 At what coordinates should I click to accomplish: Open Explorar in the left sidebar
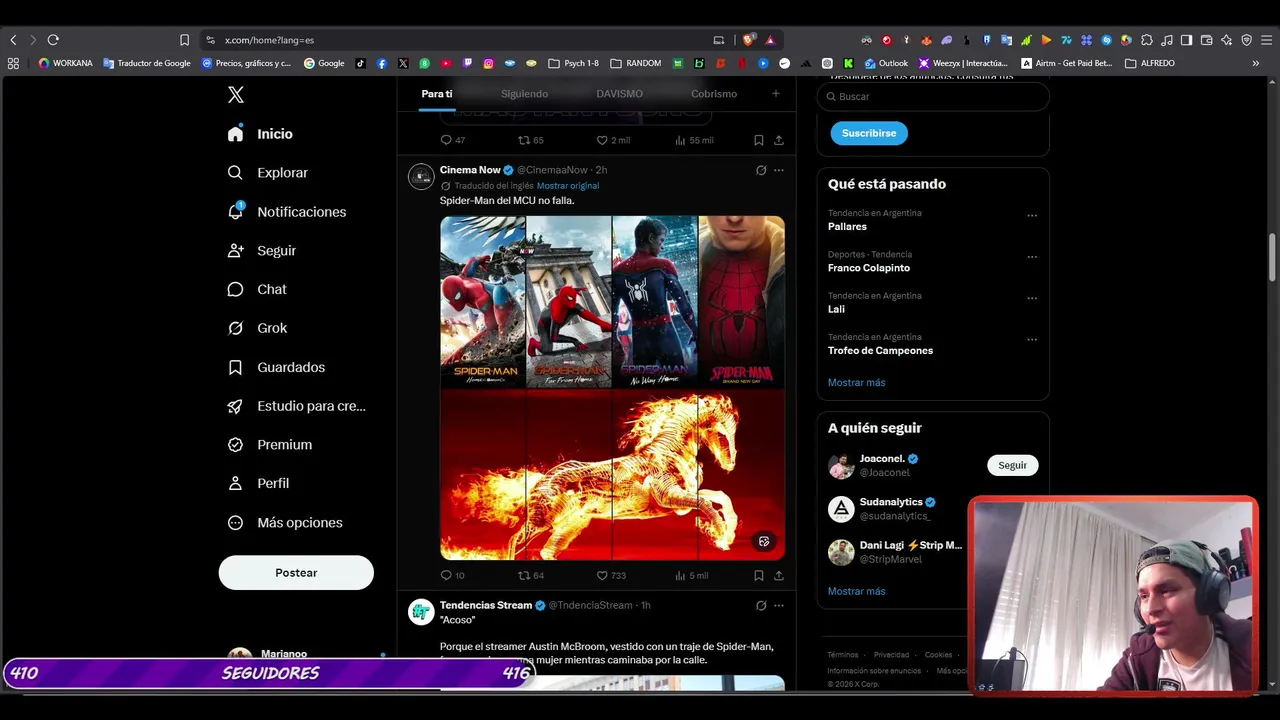coord(267,173)
